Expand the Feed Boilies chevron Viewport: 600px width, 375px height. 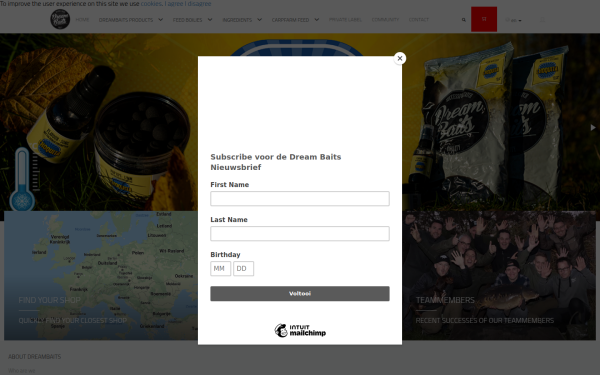click(210, 20)
